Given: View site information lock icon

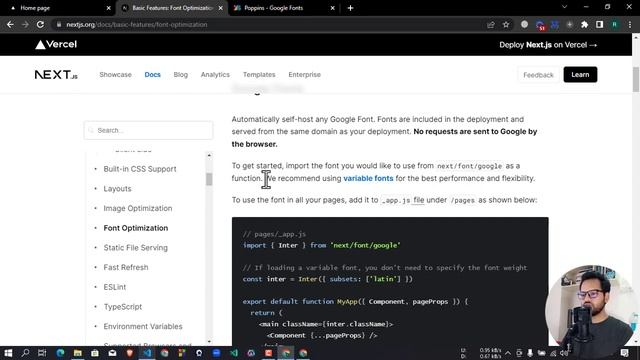Looking at the screenshot, I should tap(59, 24).
